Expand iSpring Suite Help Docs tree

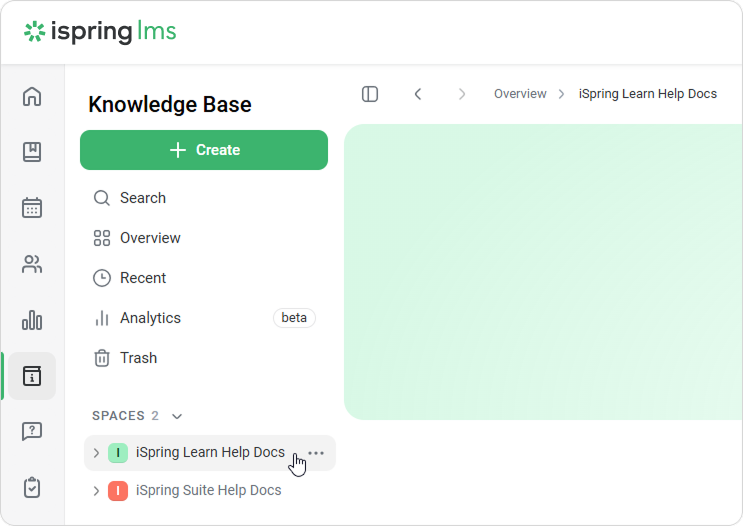tap(96, 491)
